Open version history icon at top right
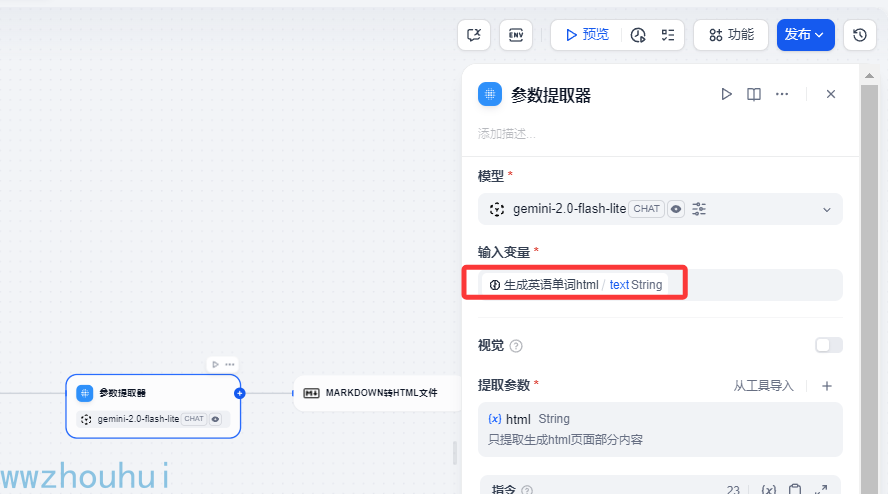Viewport: 888px width, 494px height. (x=860, y=35)
